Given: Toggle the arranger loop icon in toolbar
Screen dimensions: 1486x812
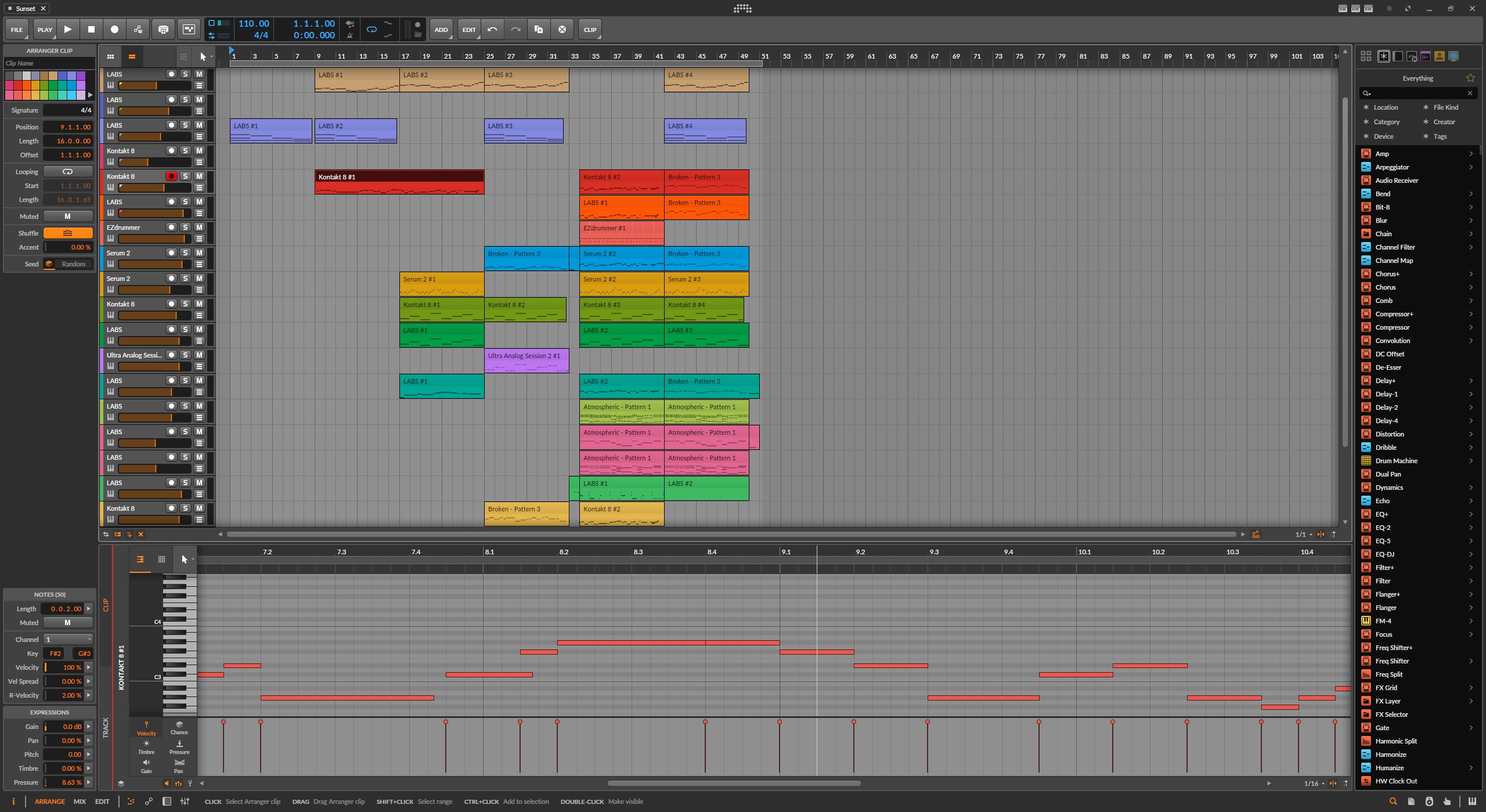Looking at the screenshot, I should coord(371,29).
